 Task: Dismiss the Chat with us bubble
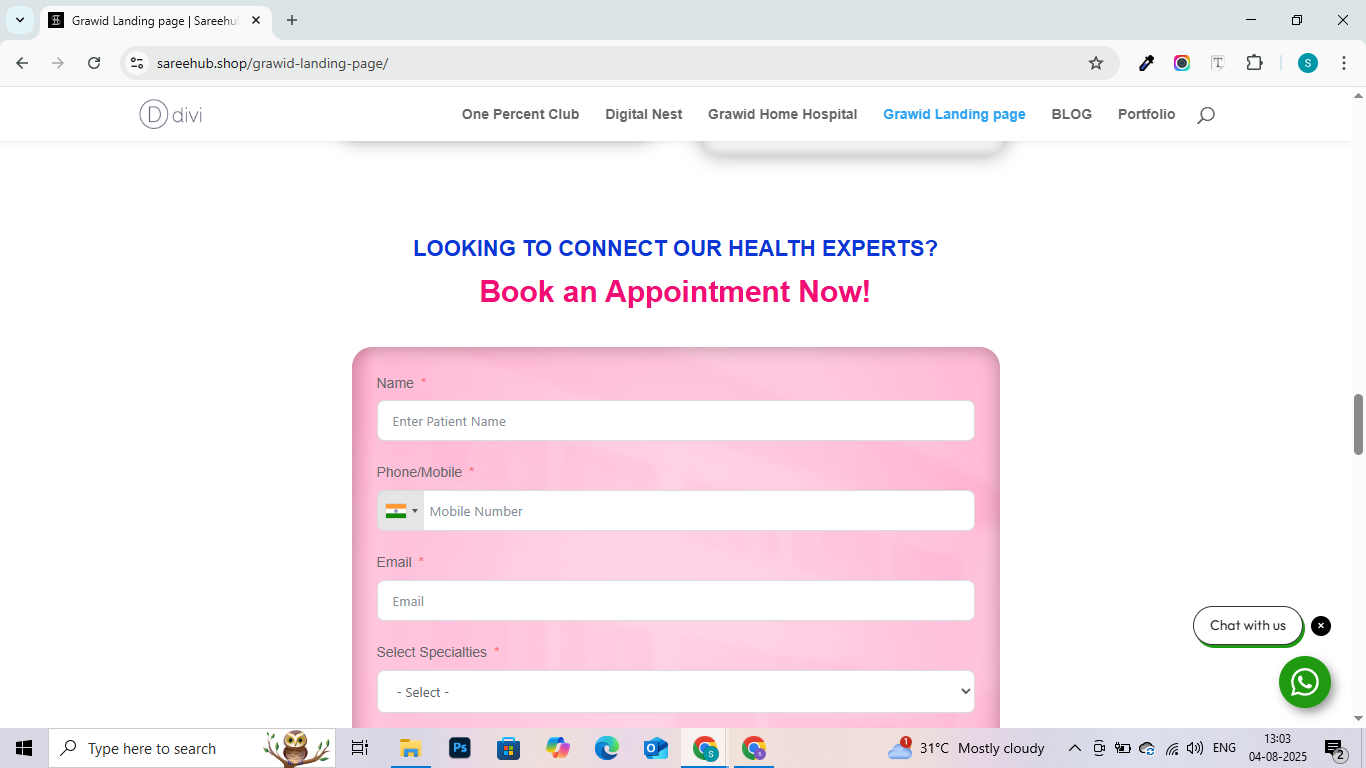tap(1321, 626)
